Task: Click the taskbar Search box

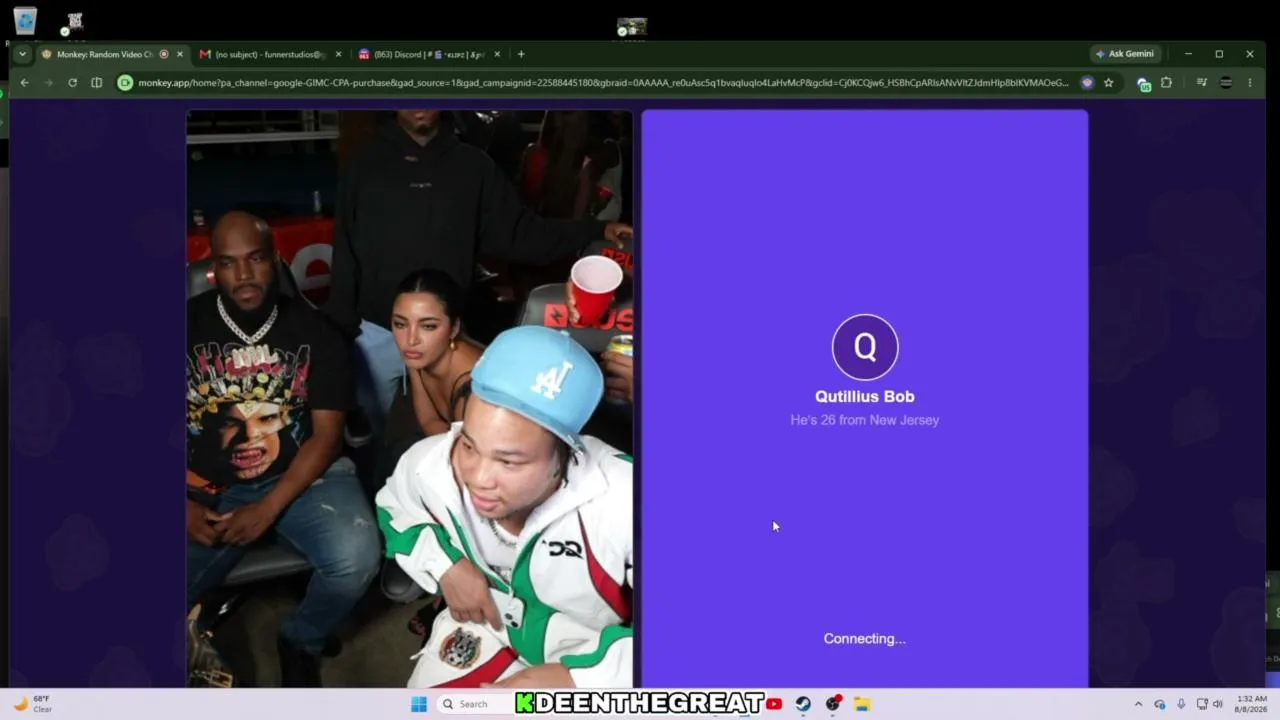Action: [474, 704]
